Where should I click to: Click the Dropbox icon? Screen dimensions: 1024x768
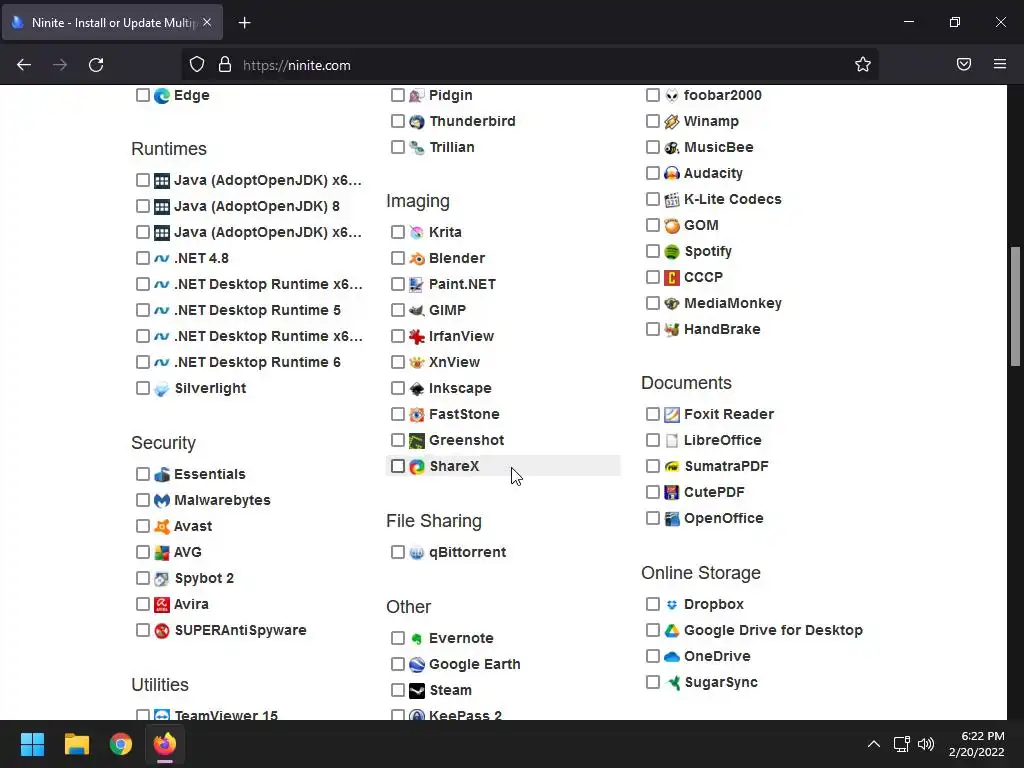(671, 605)
